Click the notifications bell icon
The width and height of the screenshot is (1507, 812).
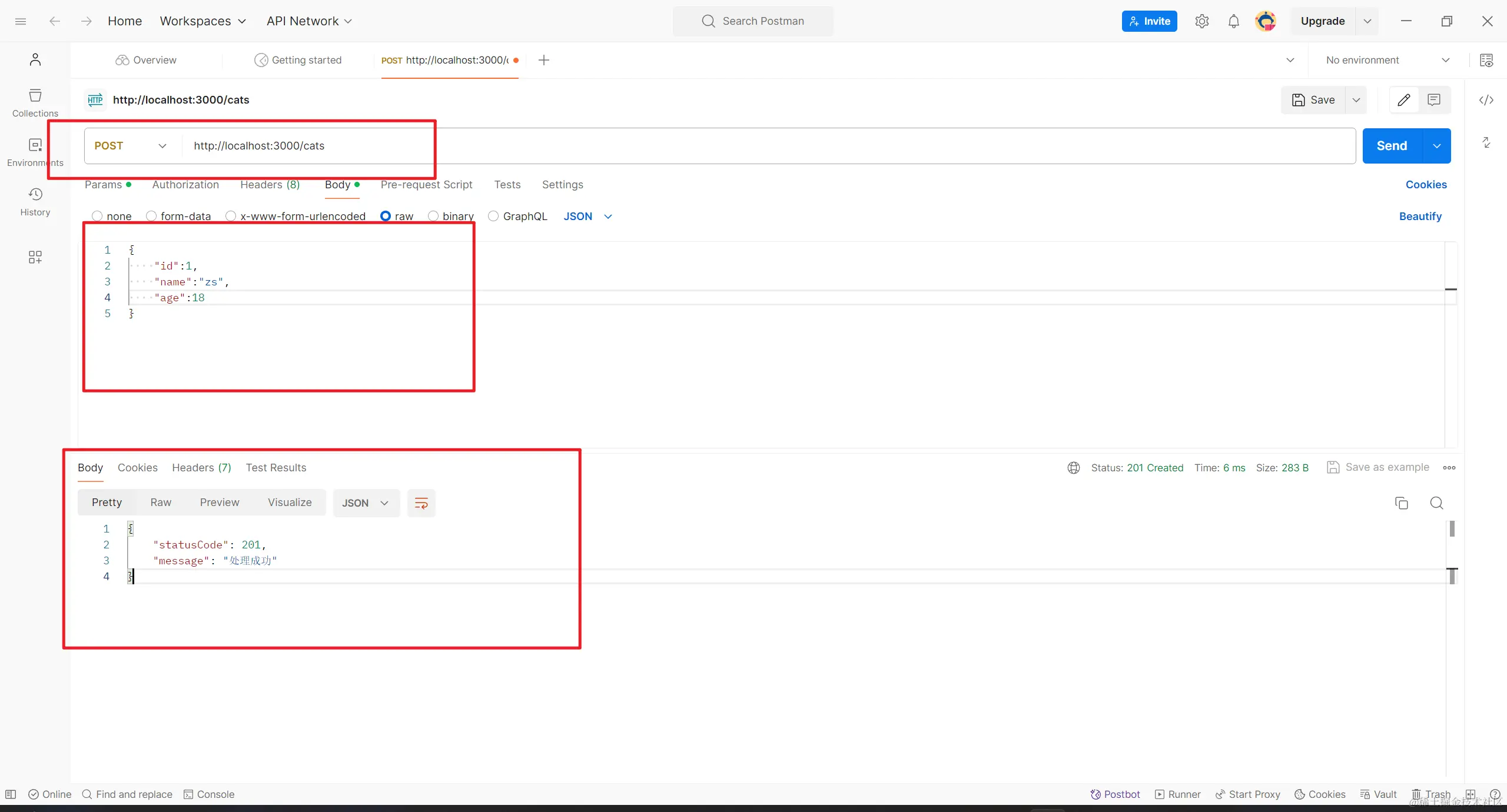pyautogui.click(x=1233, y=21)
